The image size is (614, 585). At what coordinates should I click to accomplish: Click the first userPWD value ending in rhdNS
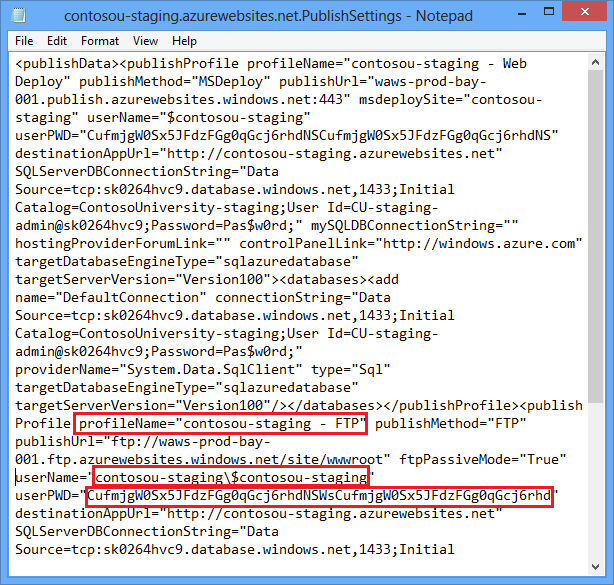[x=319, y=135]
